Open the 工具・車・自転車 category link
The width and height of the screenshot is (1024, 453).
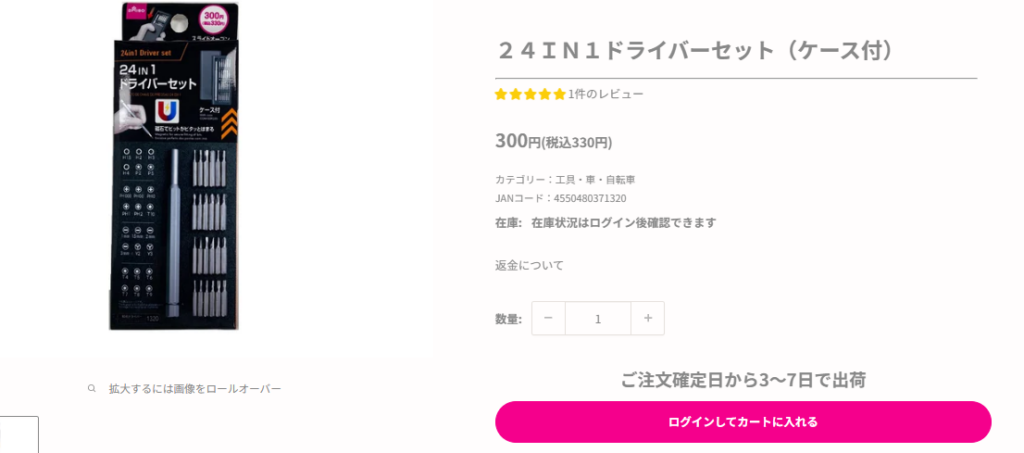pyautogui.click(x=595, y=179)
